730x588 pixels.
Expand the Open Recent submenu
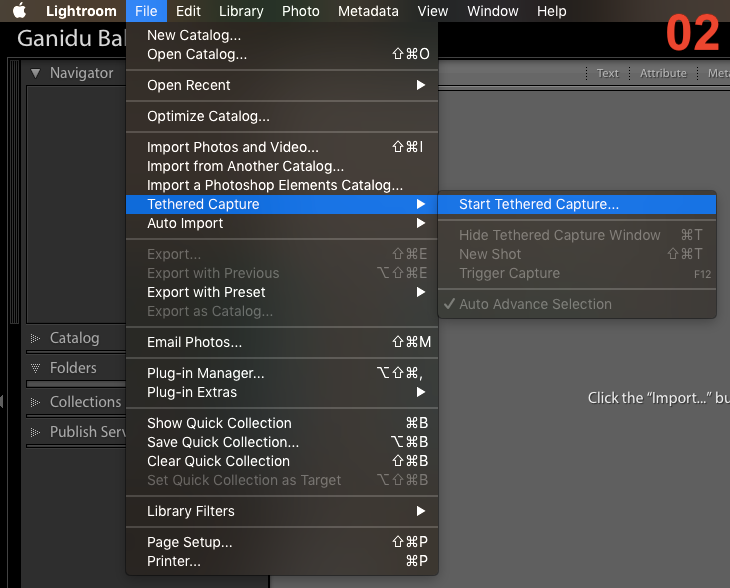(x=282, y=85)
